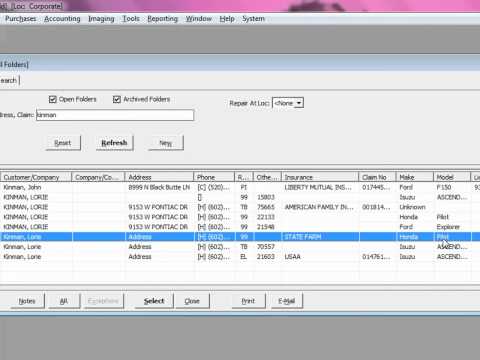
Task: Click the Close button
Action: (192, 301)
